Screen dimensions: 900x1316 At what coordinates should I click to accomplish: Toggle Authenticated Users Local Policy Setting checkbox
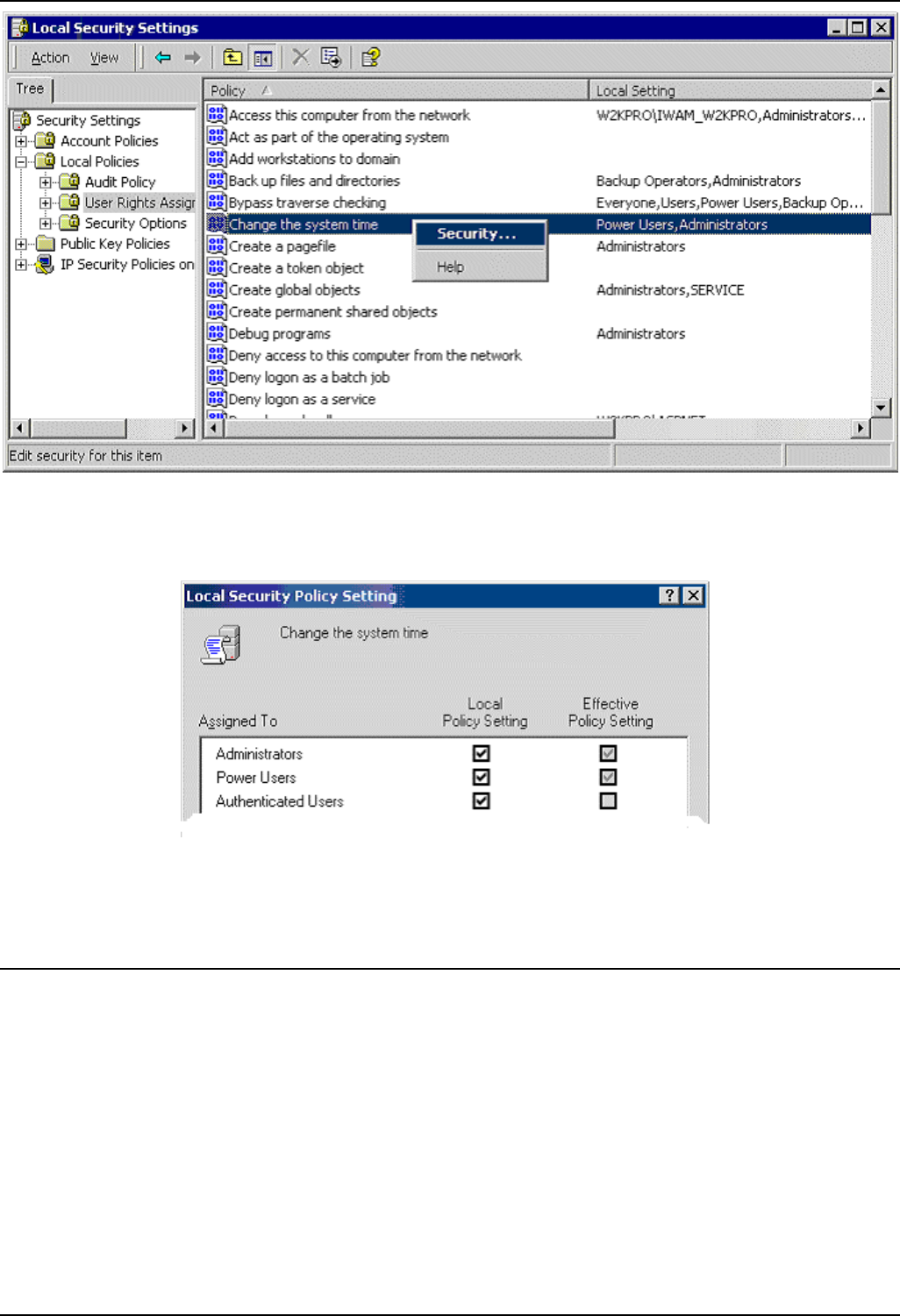pos(481,800)
